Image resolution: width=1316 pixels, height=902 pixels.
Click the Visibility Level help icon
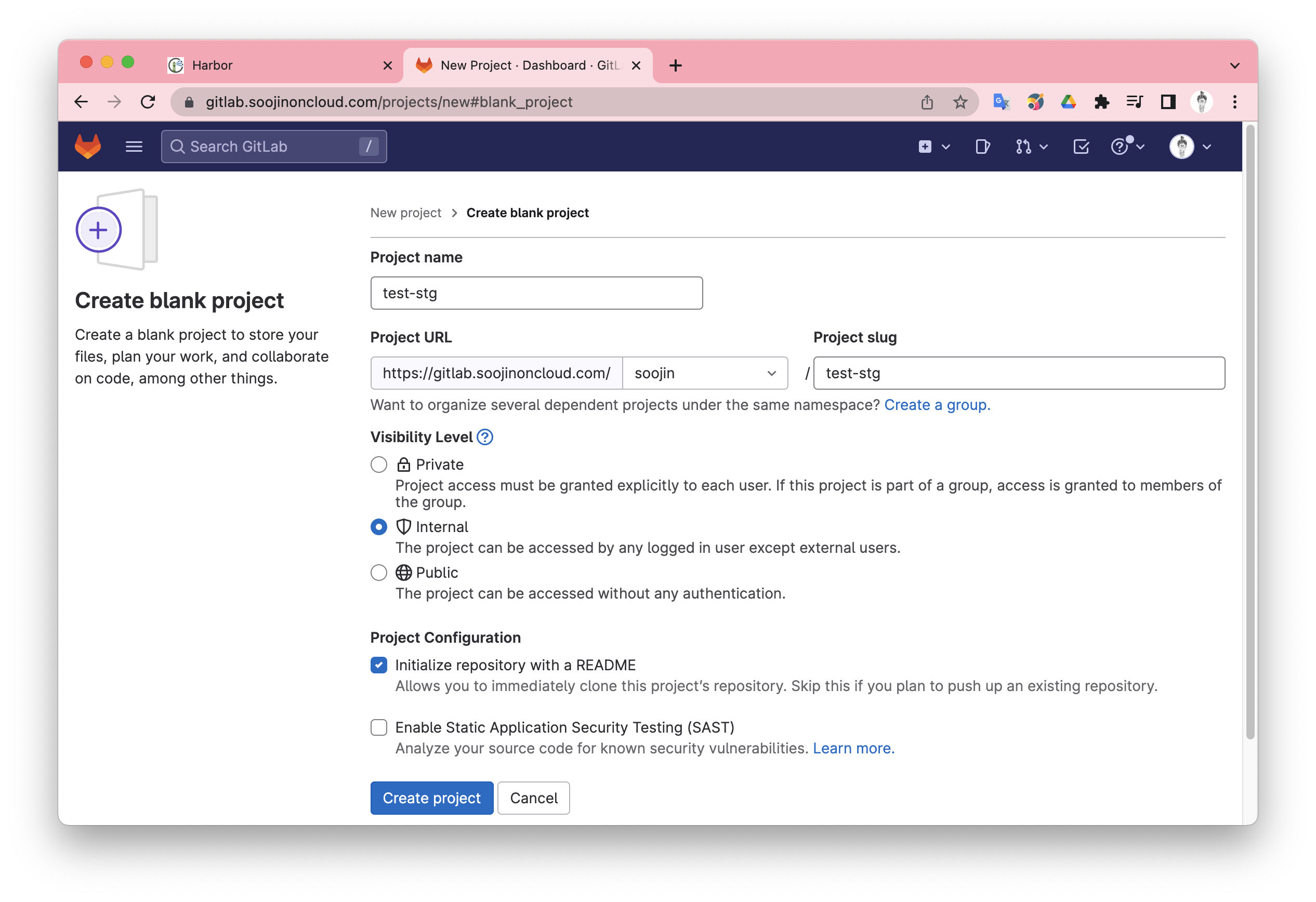(485, 437)
